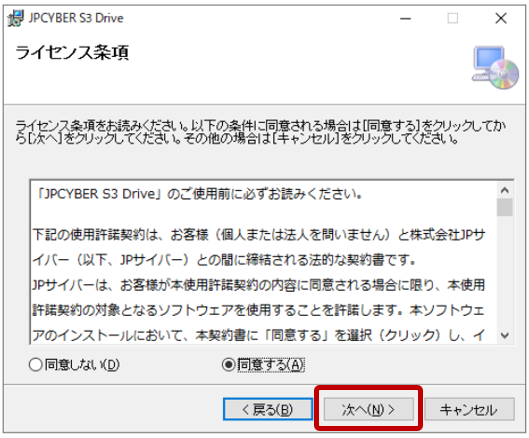
Task: Select the 同意する(A) radio button
Action: pos(228,364)
